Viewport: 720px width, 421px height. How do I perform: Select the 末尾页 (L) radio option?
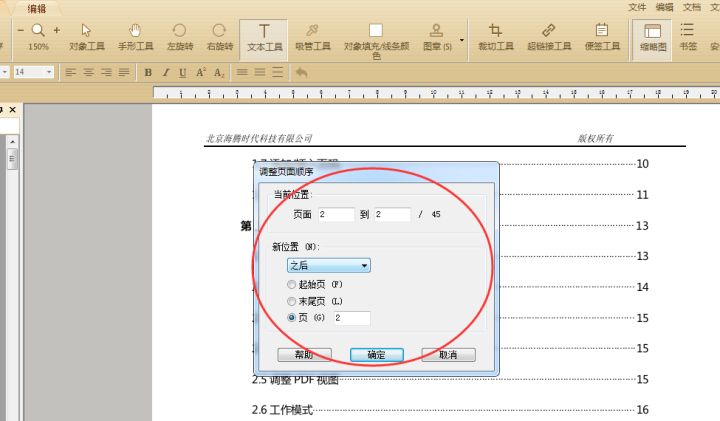coord(291,301)
